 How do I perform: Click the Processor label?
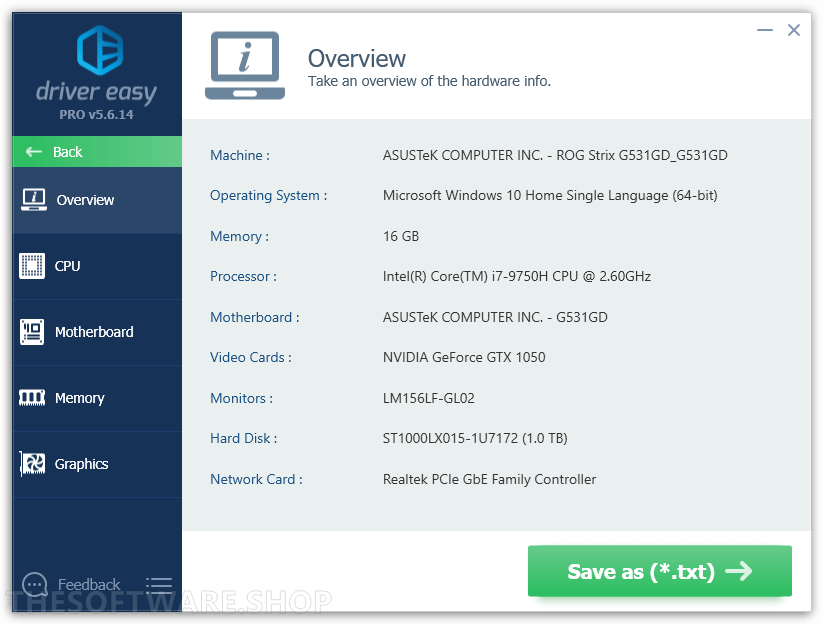pos(243,277)
